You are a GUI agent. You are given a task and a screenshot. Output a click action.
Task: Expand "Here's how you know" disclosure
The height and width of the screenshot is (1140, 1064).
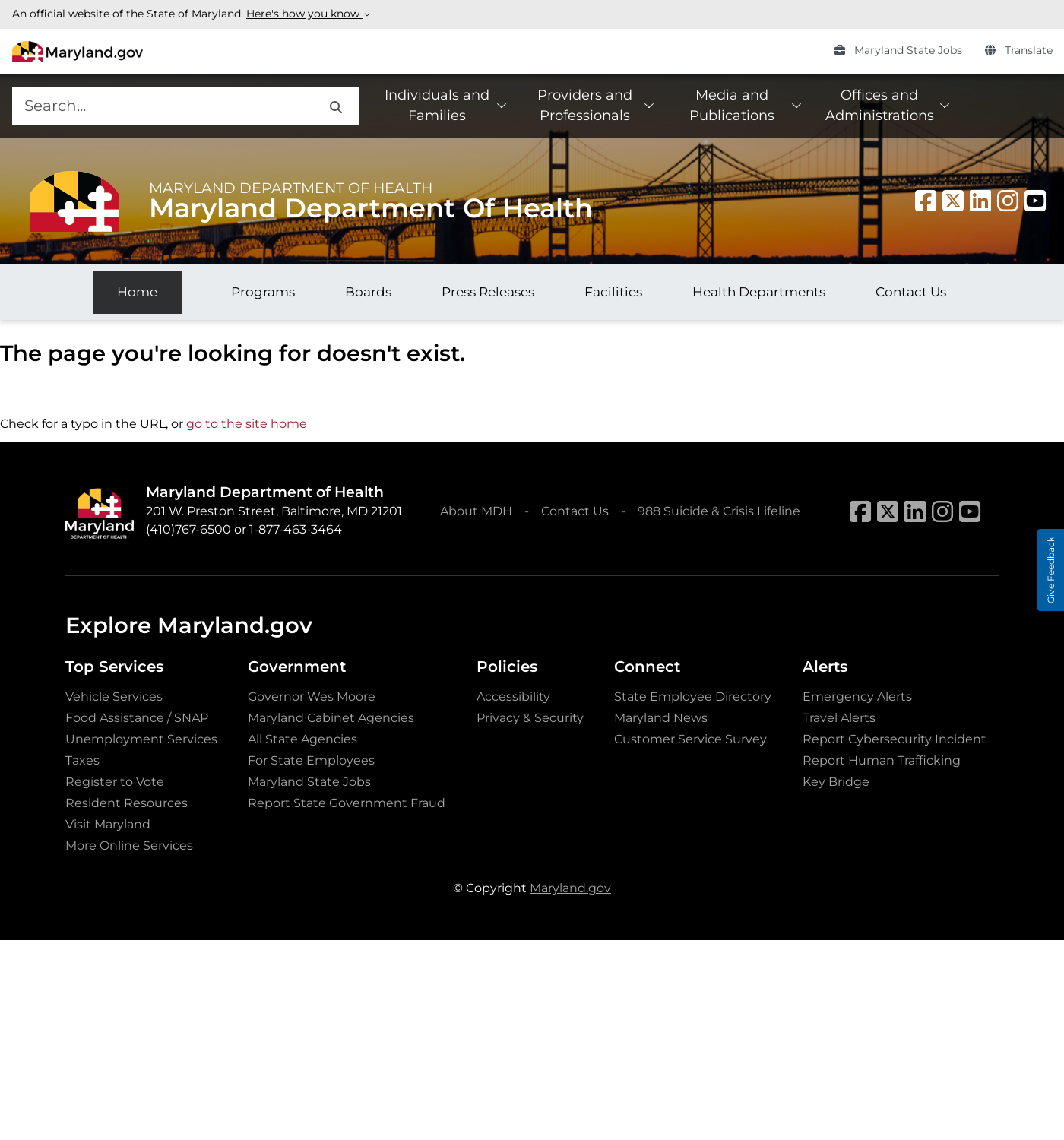[x=307, y=14]
